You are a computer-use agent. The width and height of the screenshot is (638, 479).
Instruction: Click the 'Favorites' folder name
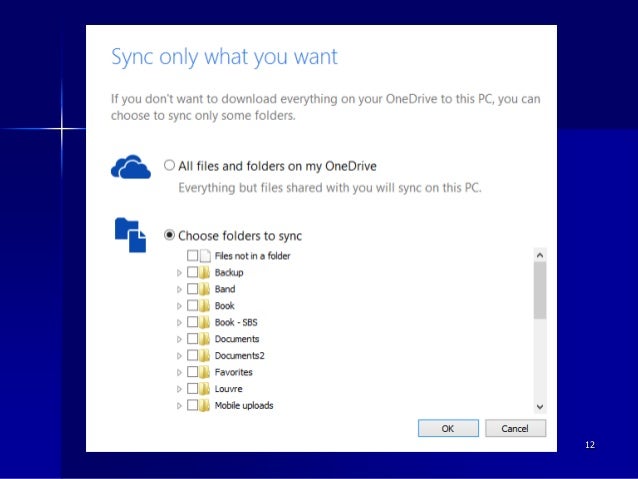coord(234,372)
